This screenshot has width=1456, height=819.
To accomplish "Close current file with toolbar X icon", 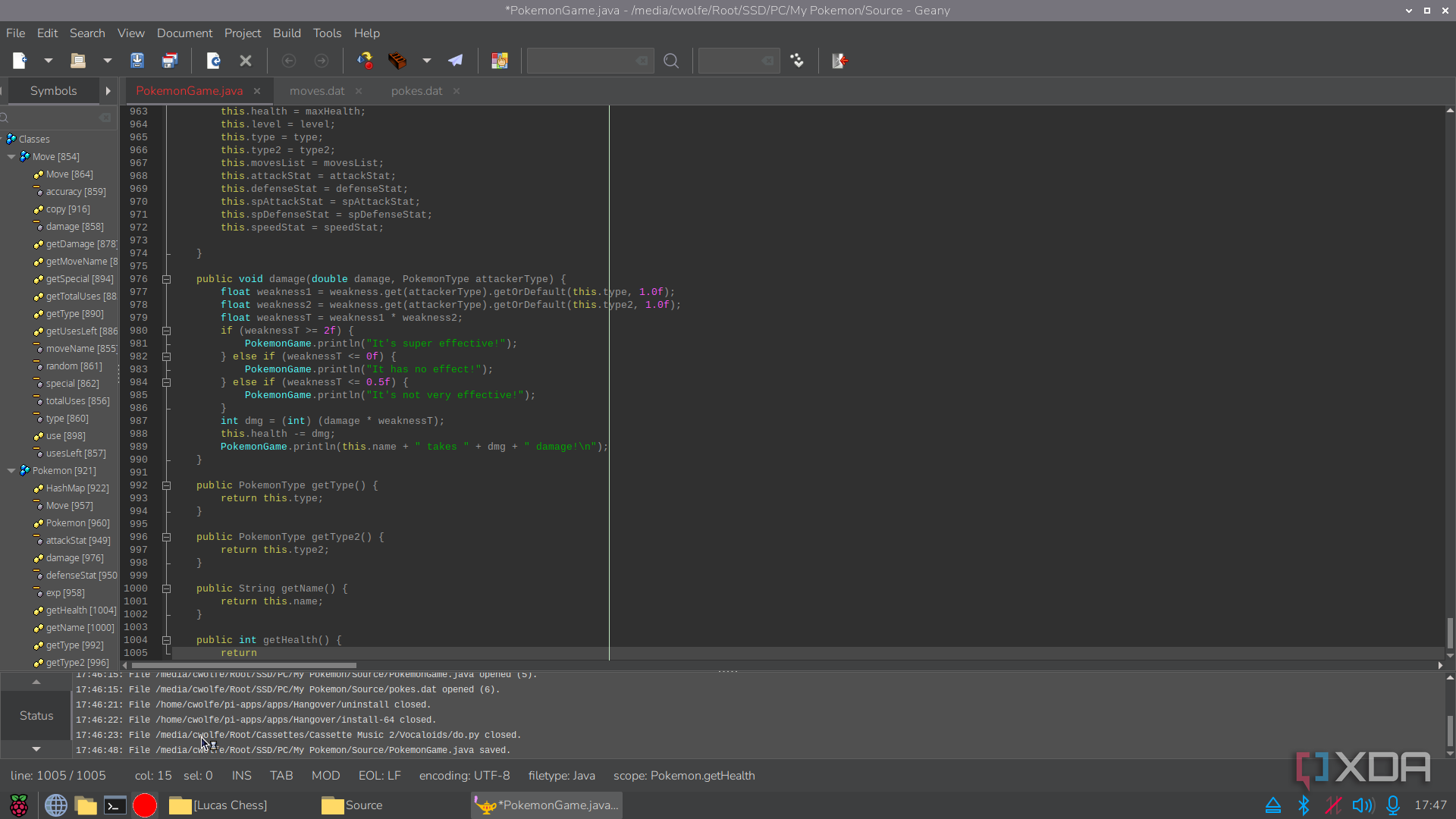I will 246,61.
